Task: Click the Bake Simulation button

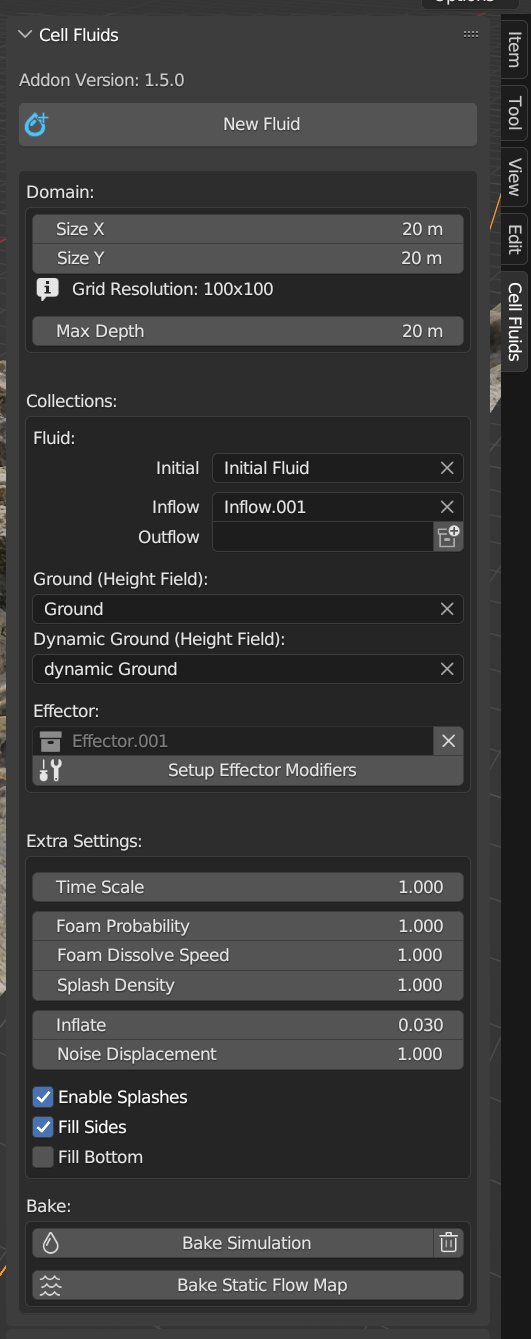Action: [x=233, y=1243]
